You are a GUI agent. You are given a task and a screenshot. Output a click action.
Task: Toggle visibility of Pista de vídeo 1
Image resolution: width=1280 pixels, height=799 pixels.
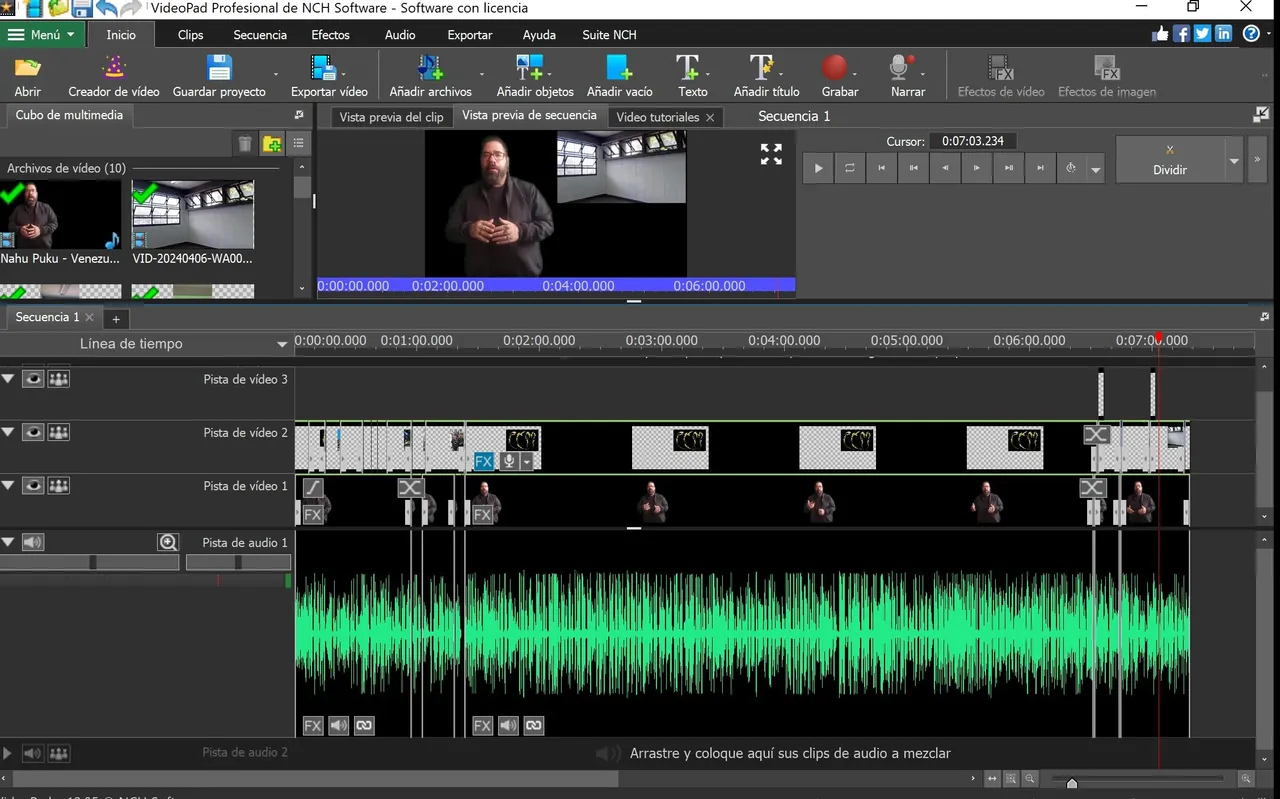click(33, 486)
